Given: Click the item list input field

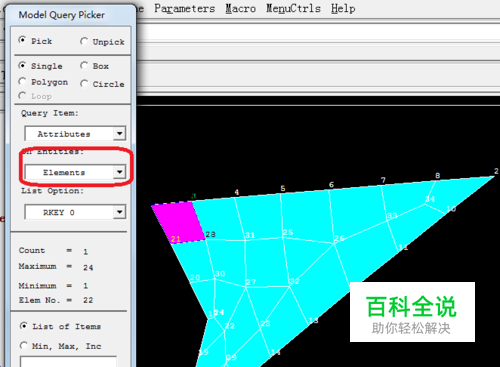Looking at the screenshot, I should click(x=68, y=361).
